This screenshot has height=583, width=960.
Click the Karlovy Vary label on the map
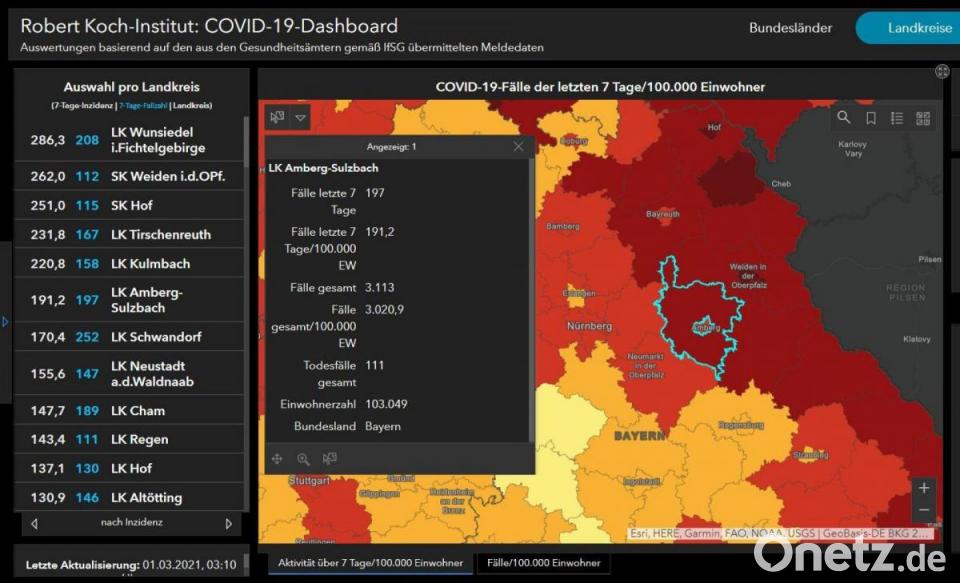pyautogui.click(x=852, y=149)
